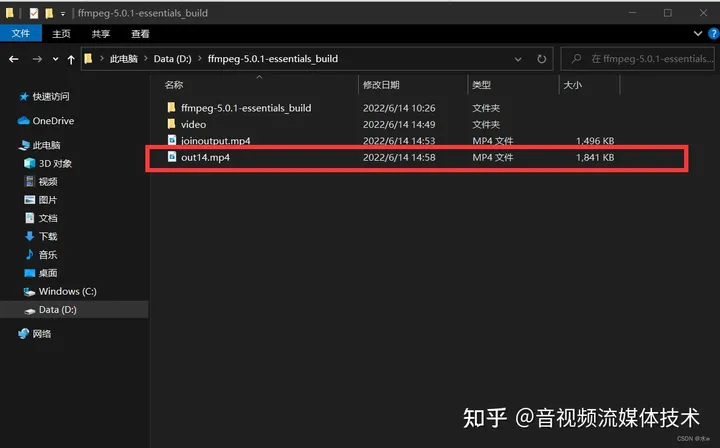
Task: Refresh the current folder
Action: [x=542, y=59]
